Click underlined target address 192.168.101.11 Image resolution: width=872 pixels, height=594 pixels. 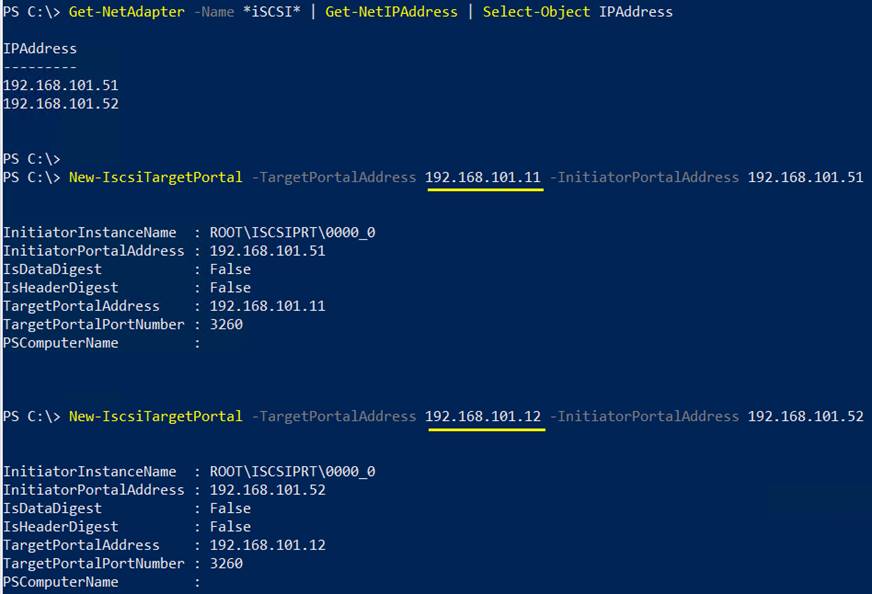click(483, 177)
